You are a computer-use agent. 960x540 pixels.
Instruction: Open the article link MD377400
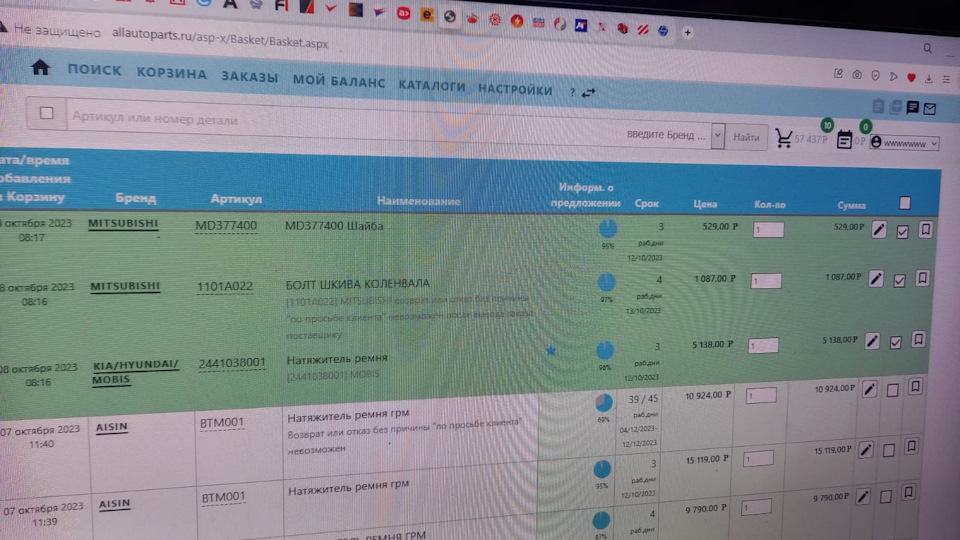226,226
